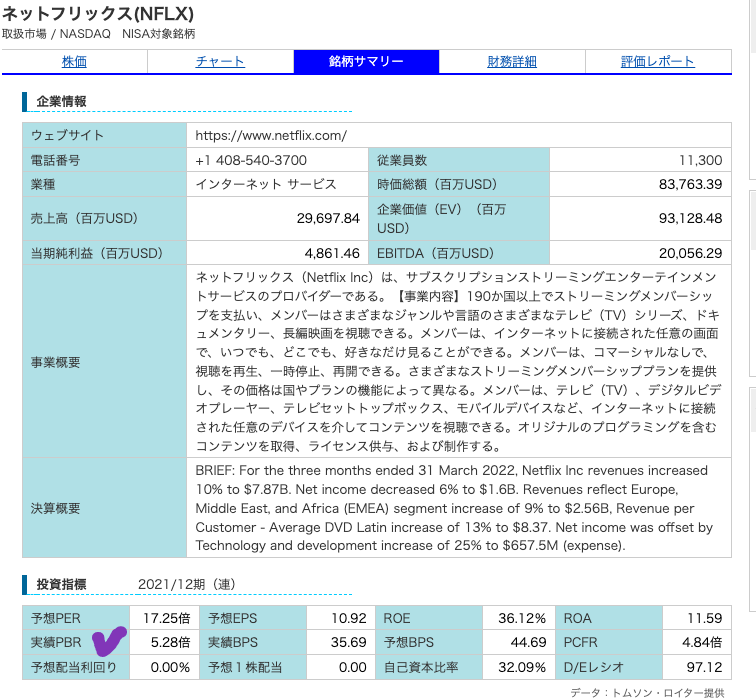Click the ROE label
Screen dimensions: 756x700
pyautogui.click(x=396, y=618)
